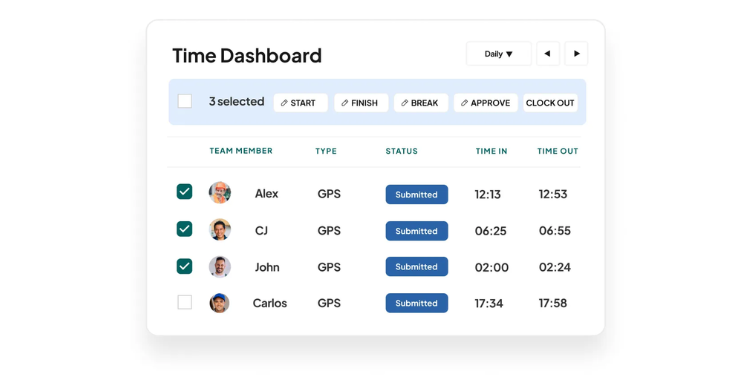Sort by TEAM MEMBER column header

pos(241,151)
